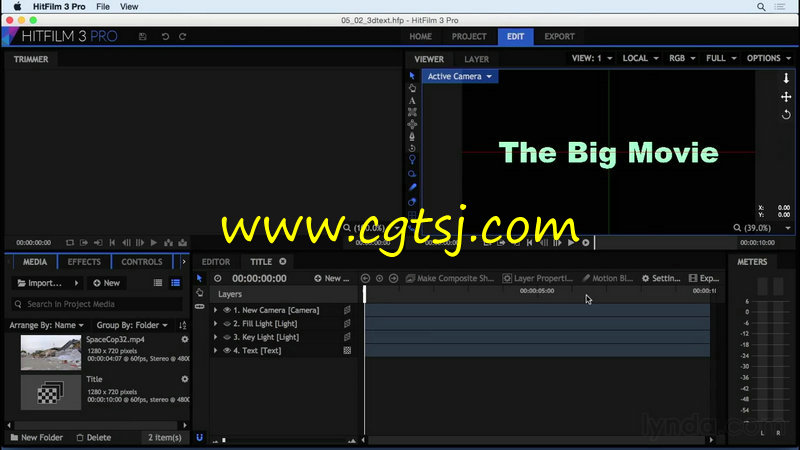Open Group By: Folder dropdown
Screen dimensions: 800x450
tap(132, 325)
